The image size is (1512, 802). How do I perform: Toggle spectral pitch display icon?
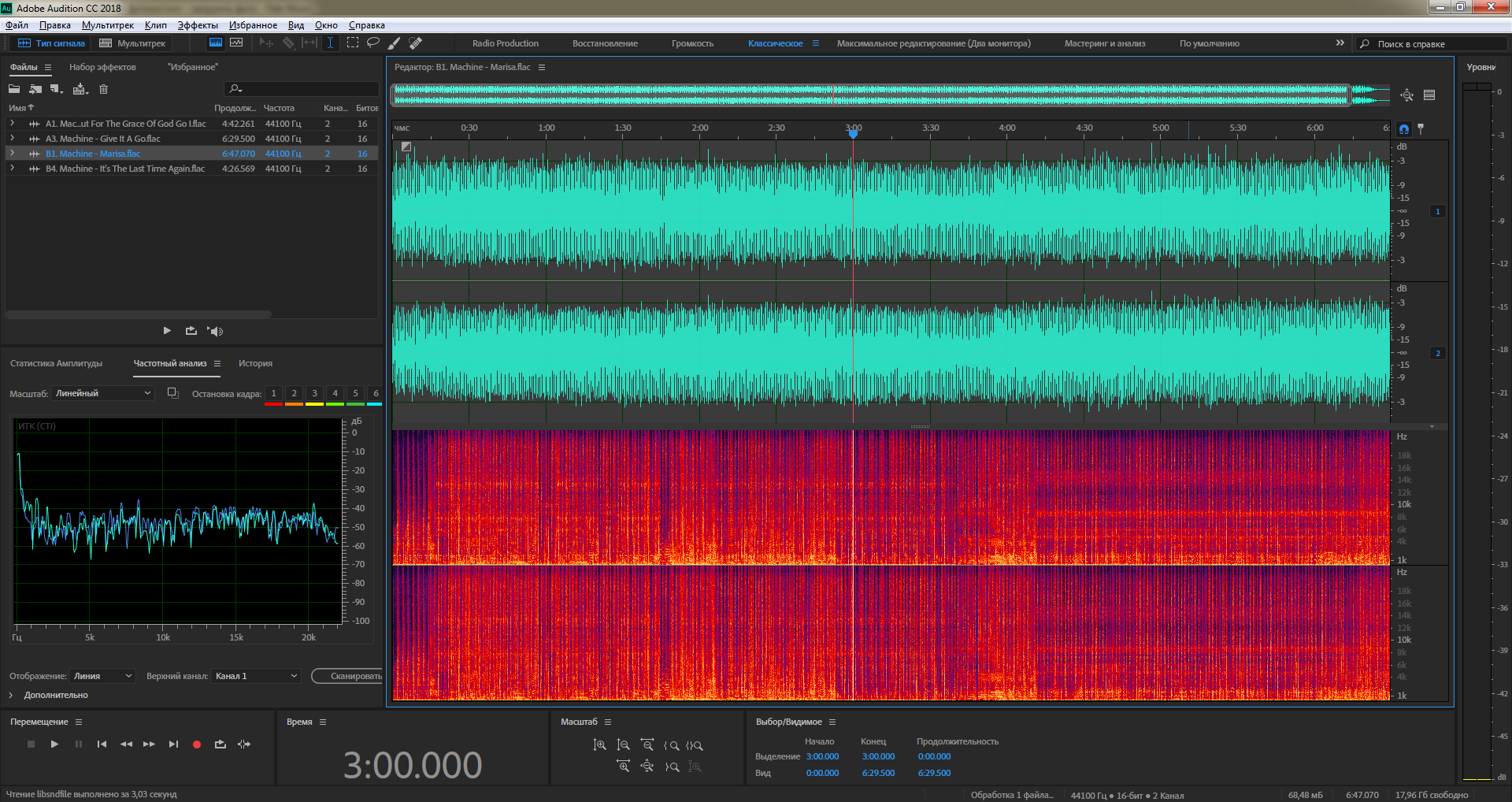point(236,43)
